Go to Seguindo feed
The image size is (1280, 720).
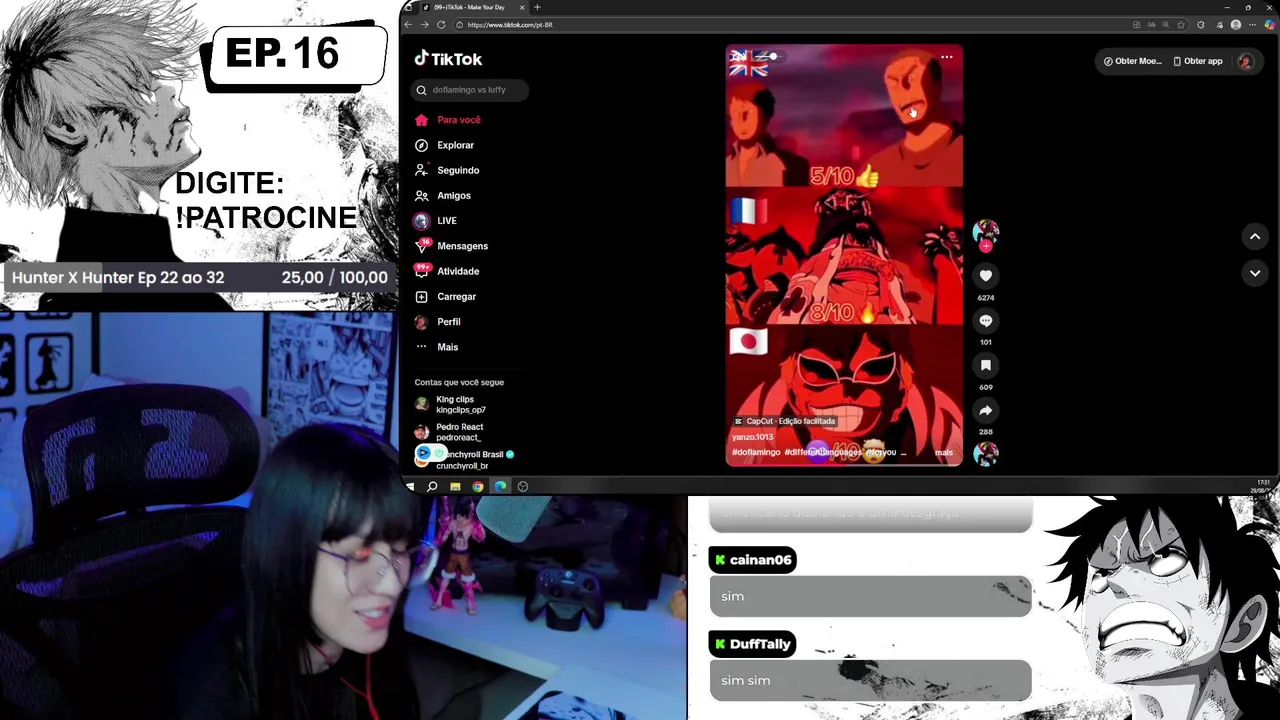pos(447,170)
